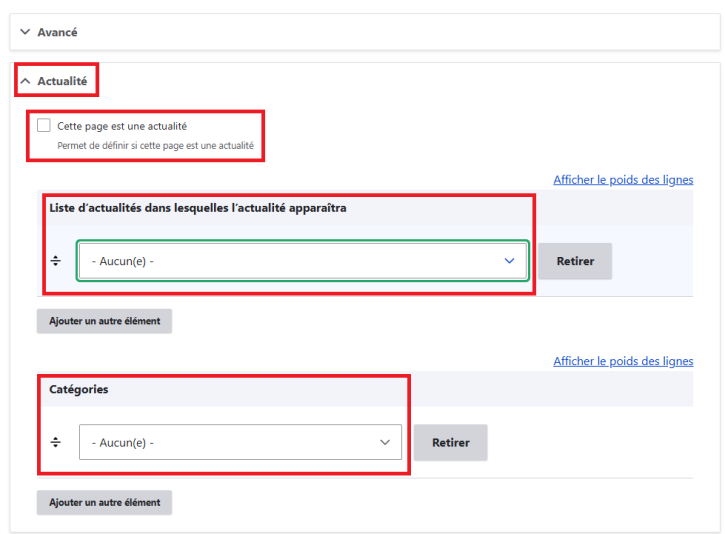The height and width of the screenshot is (534, 725).
Task: Click Retirer next to the Catégories dropdown
Action: point(450,442)
